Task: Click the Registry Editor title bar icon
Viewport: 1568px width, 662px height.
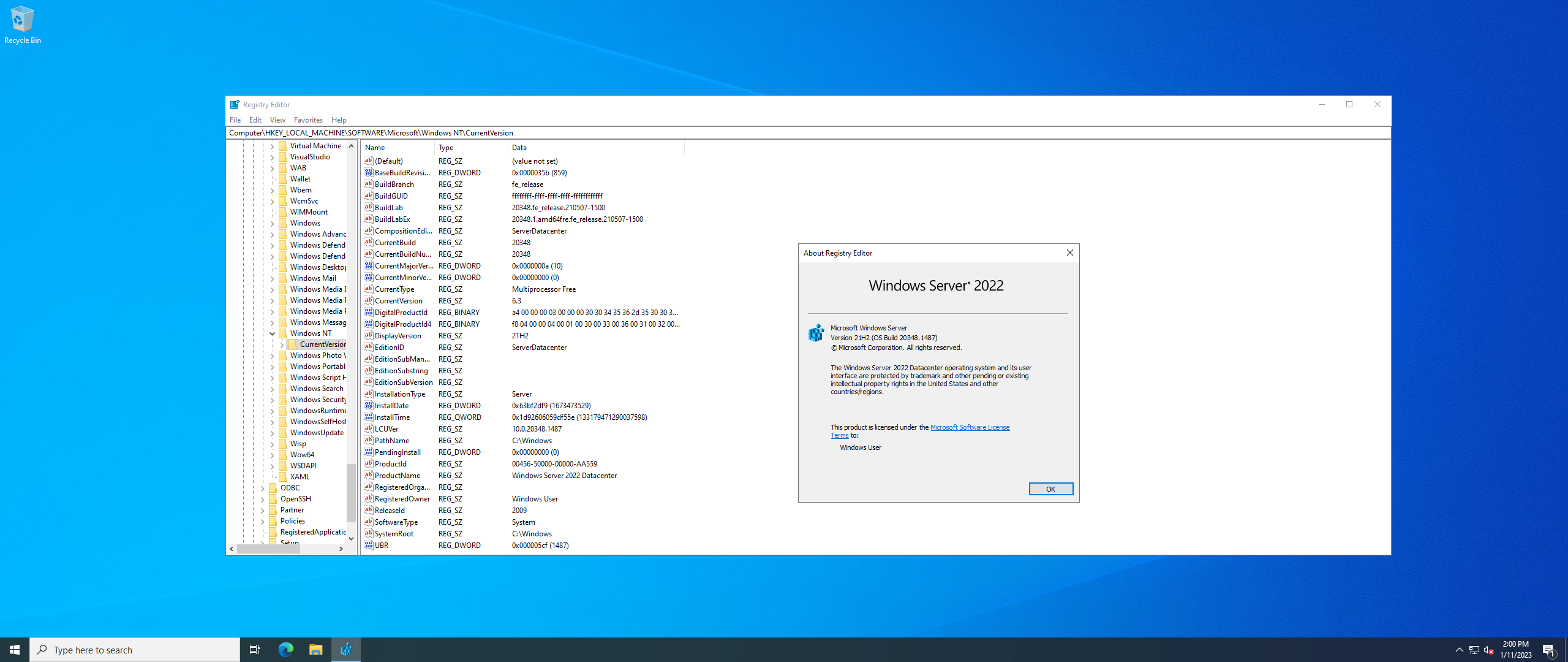Action: 235,105
